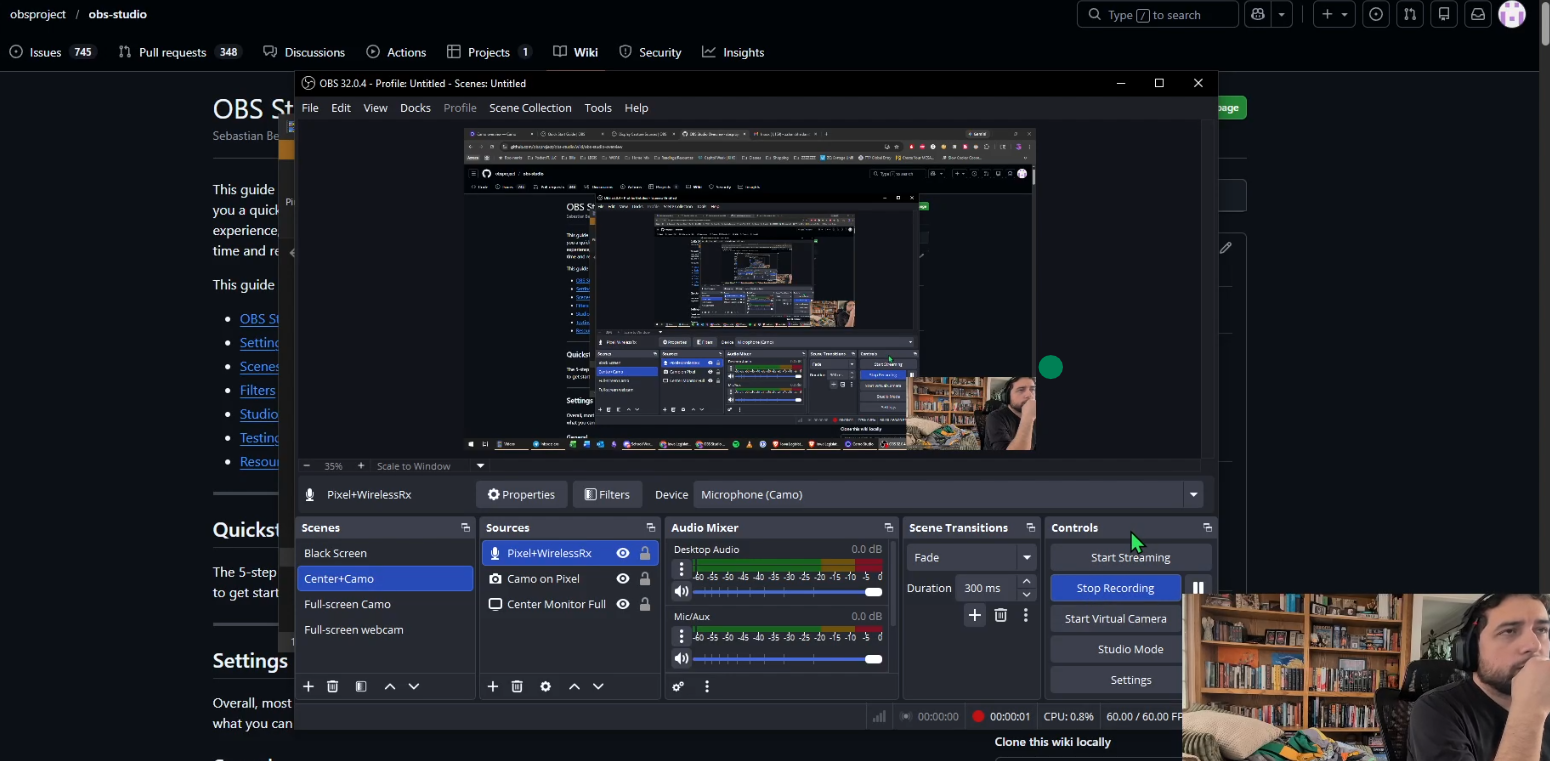
Task: Toggle lock on Center Monitor Full source
Action: click(645, 604)
